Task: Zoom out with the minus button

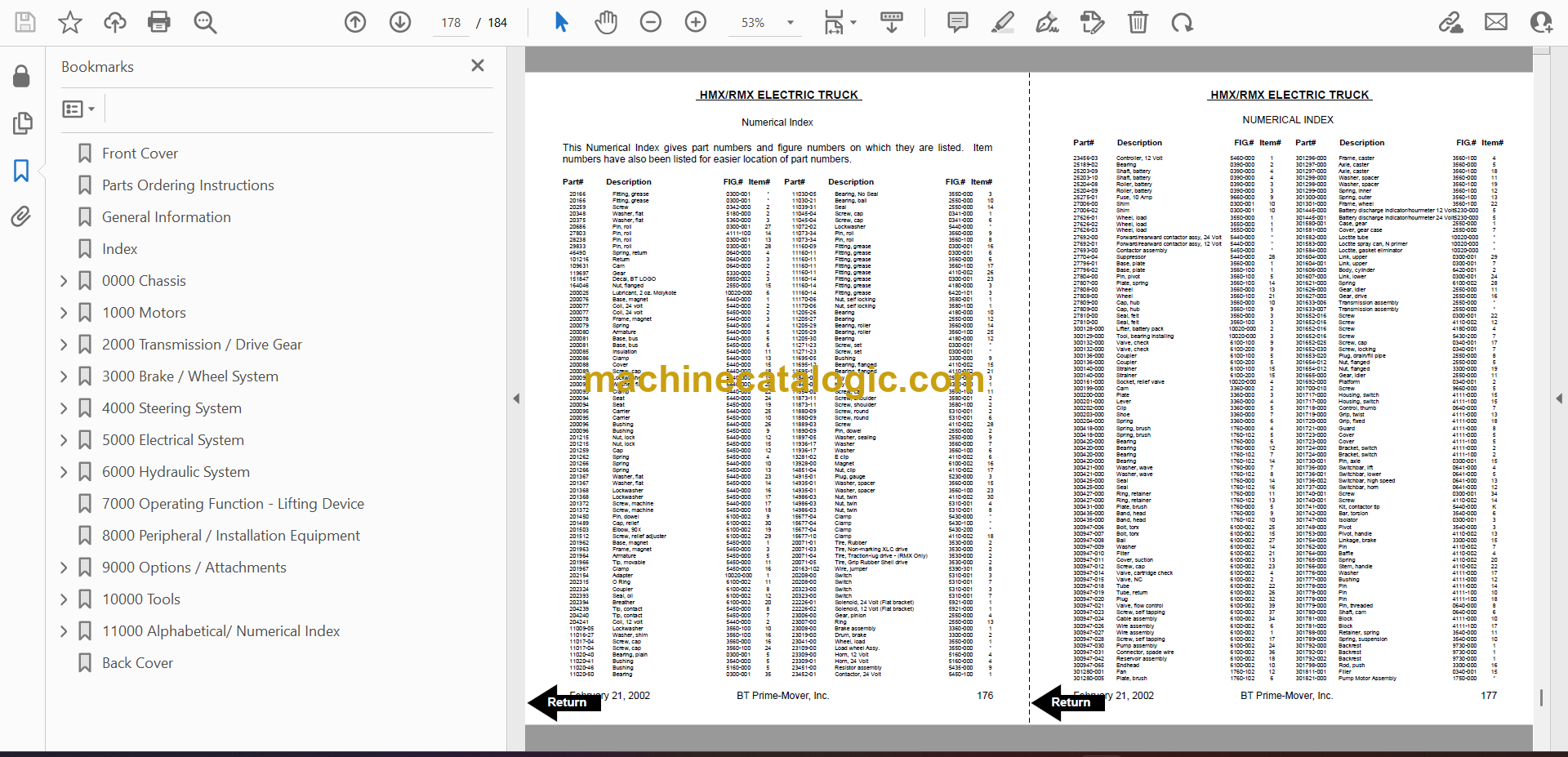Action: click(651, 22)
